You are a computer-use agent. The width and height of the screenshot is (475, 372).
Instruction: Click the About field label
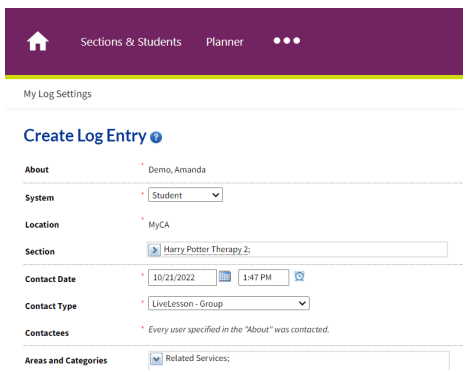click(x=37, y=170)
